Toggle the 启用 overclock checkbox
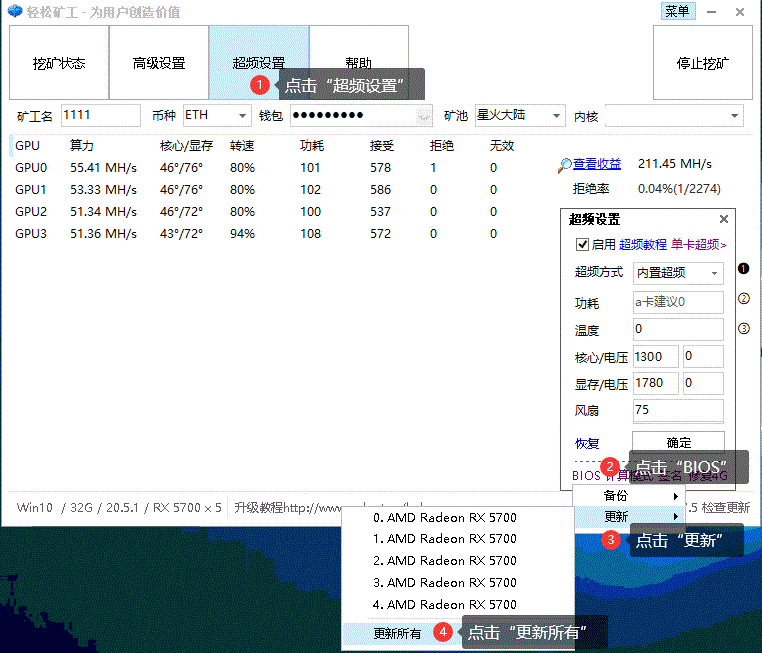This screenshot has width=762, height=653. point(582,244)
